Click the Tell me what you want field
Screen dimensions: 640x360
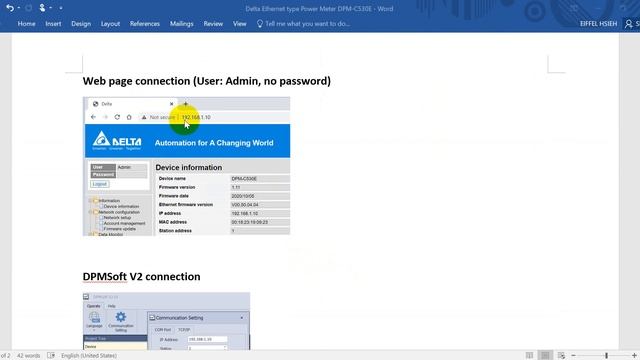[x=307, y=24]
